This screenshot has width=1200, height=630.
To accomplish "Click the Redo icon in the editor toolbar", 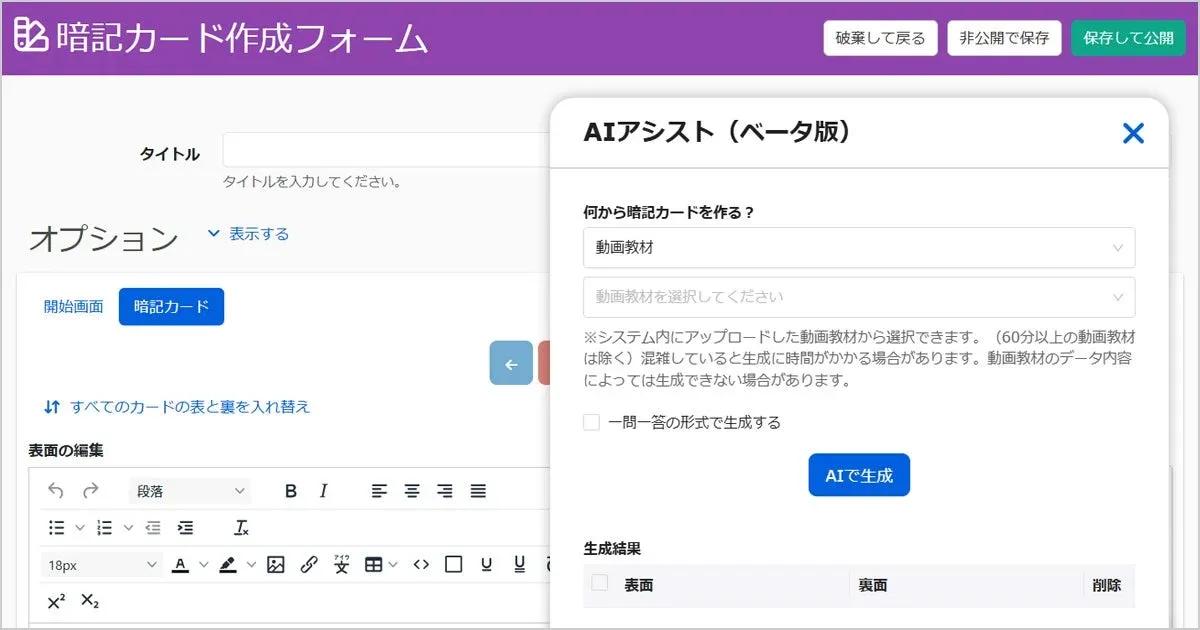I will click(92, 490).
